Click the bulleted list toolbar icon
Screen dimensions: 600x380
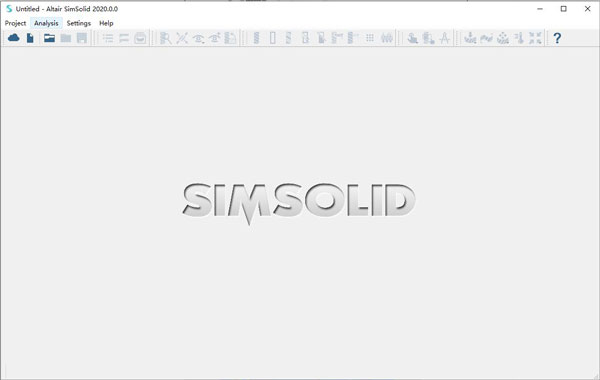(108, 38)
